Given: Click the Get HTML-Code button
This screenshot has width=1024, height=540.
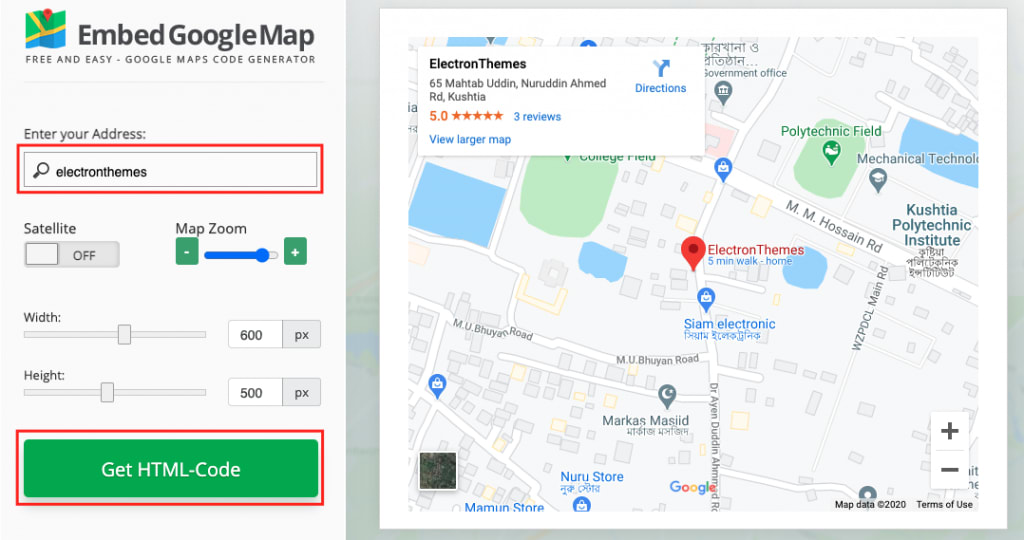Looking at the screenshot, I should click(170, 468).
